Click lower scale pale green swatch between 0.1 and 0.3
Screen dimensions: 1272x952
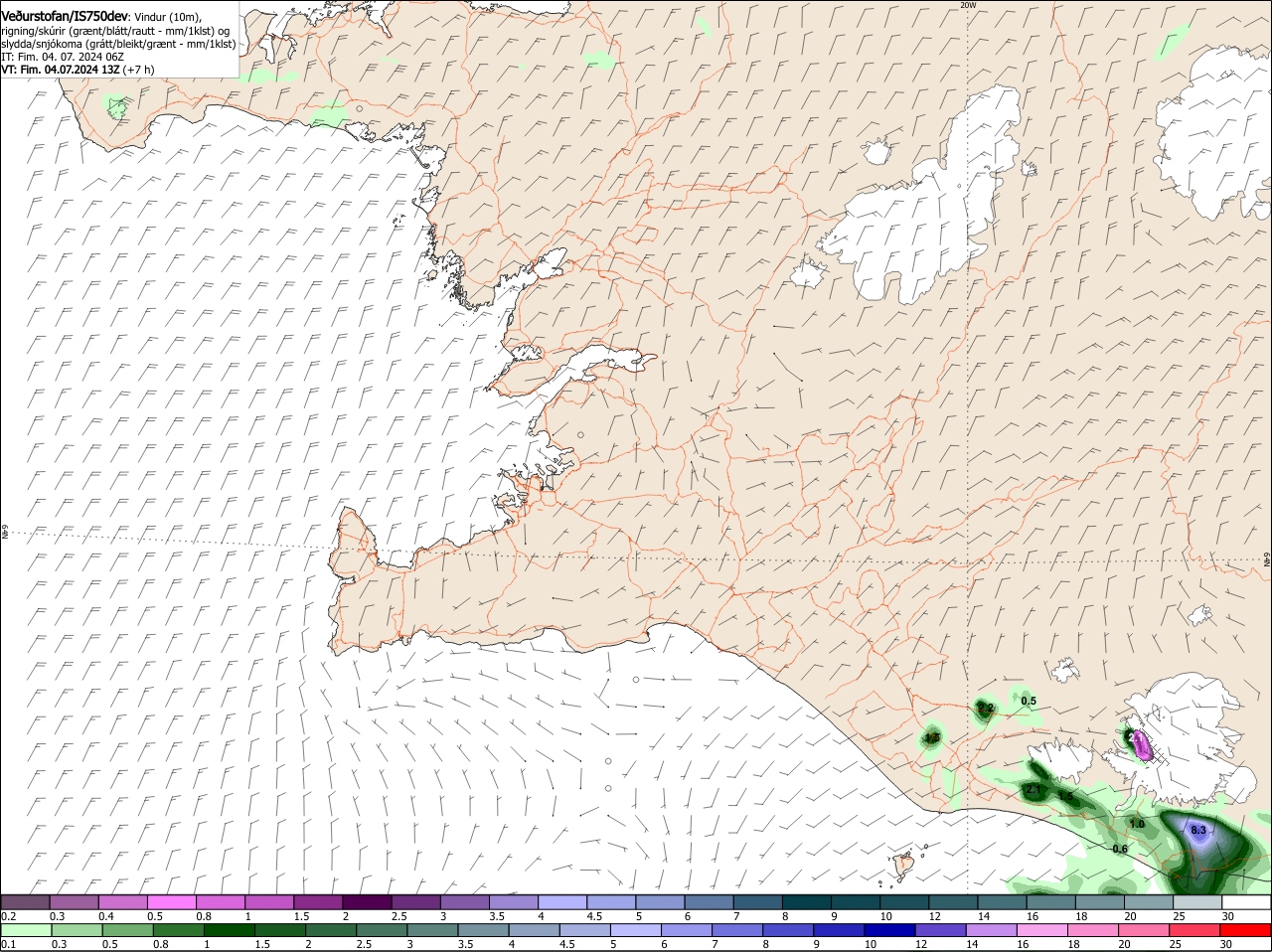tap(26, 930)
